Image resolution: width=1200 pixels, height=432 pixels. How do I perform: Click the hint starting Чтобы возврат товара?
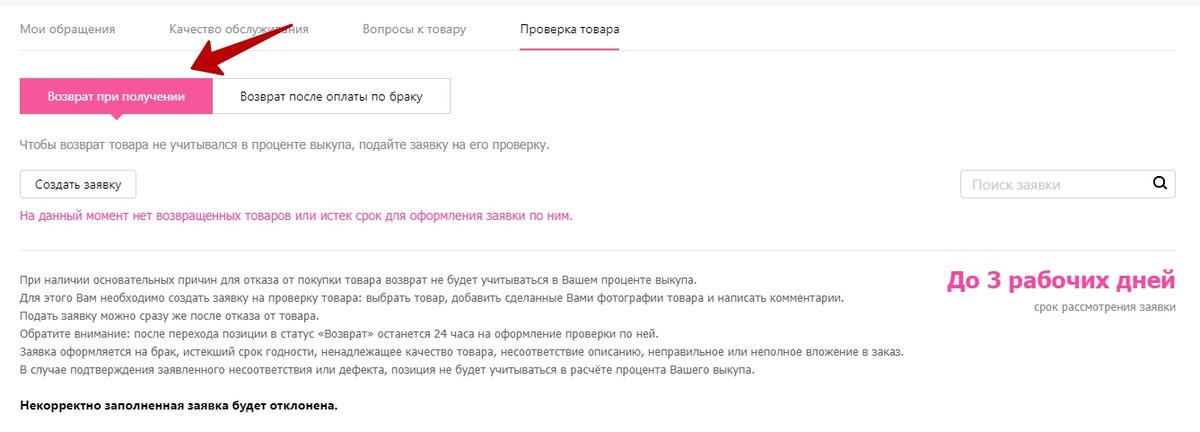285,145
